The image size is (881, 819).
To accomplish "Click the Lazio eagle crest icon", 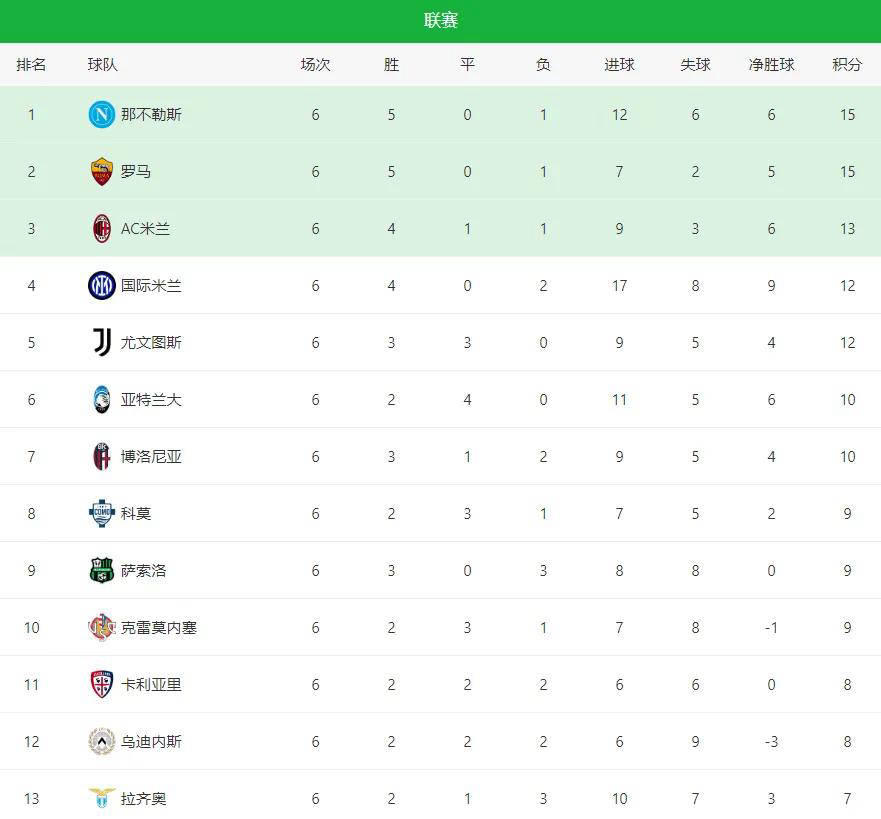I will pyautogui.click(x=102, y=799).
